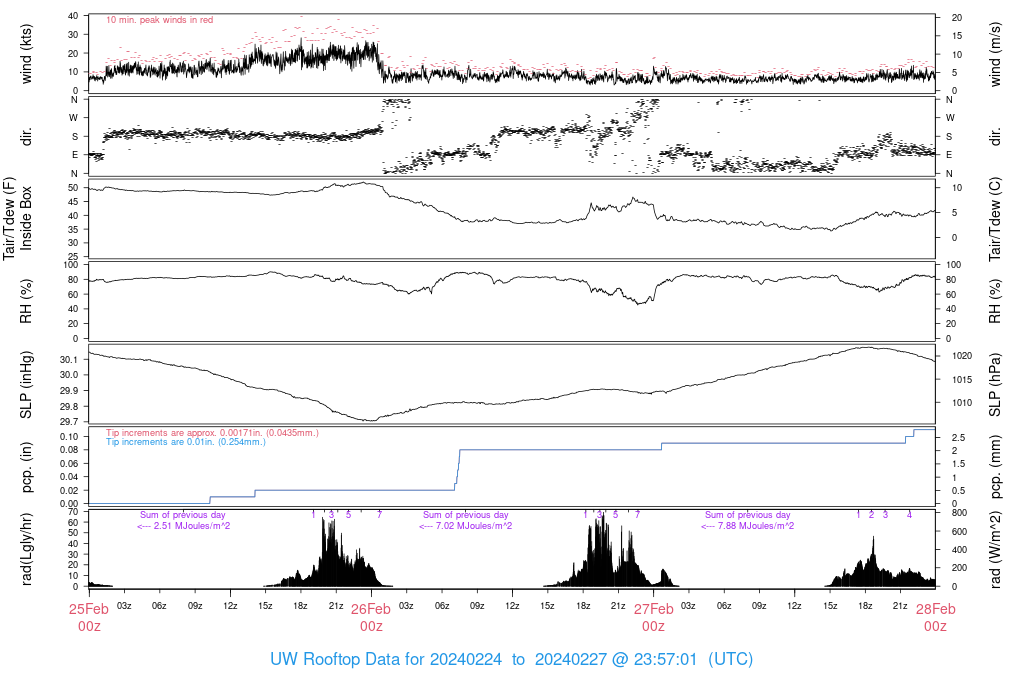Click the '27Feb 00z' date label
1024x700 pixels.
pyautogui.click(x=653, y=617)
